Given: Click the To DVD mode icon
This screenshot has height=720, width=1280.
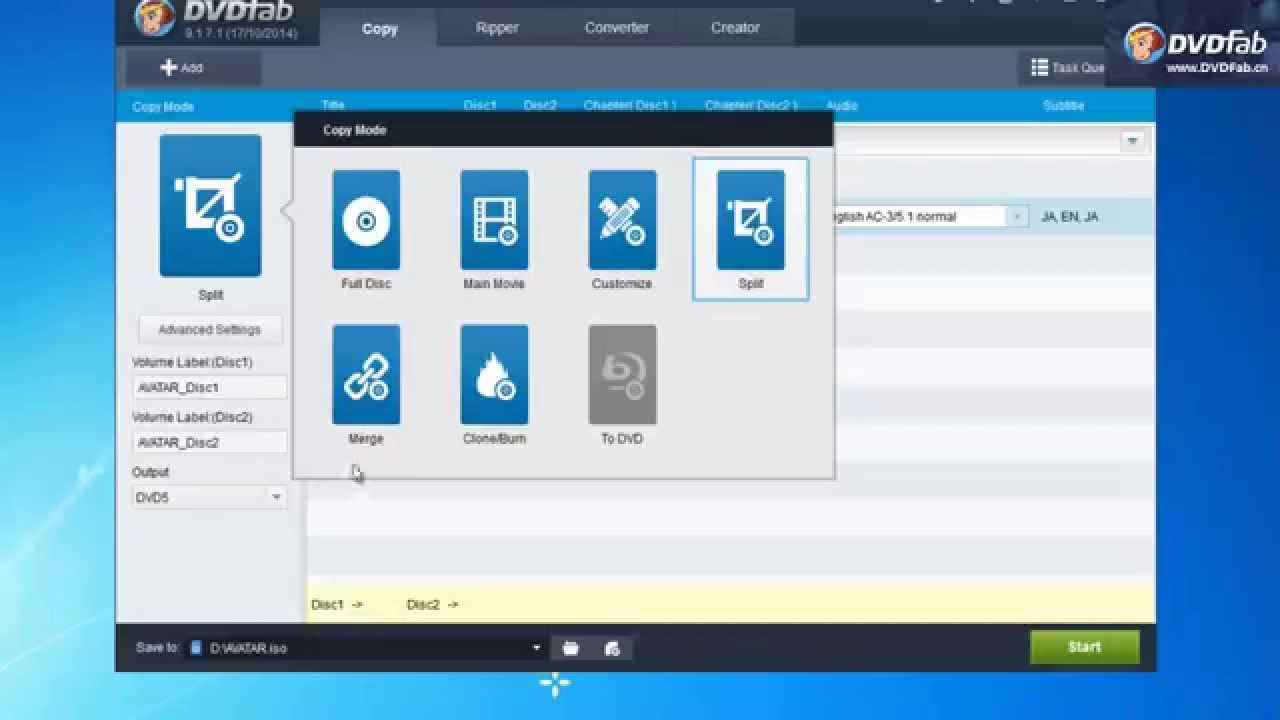Looking at the screenshot, I should (622, 375).
